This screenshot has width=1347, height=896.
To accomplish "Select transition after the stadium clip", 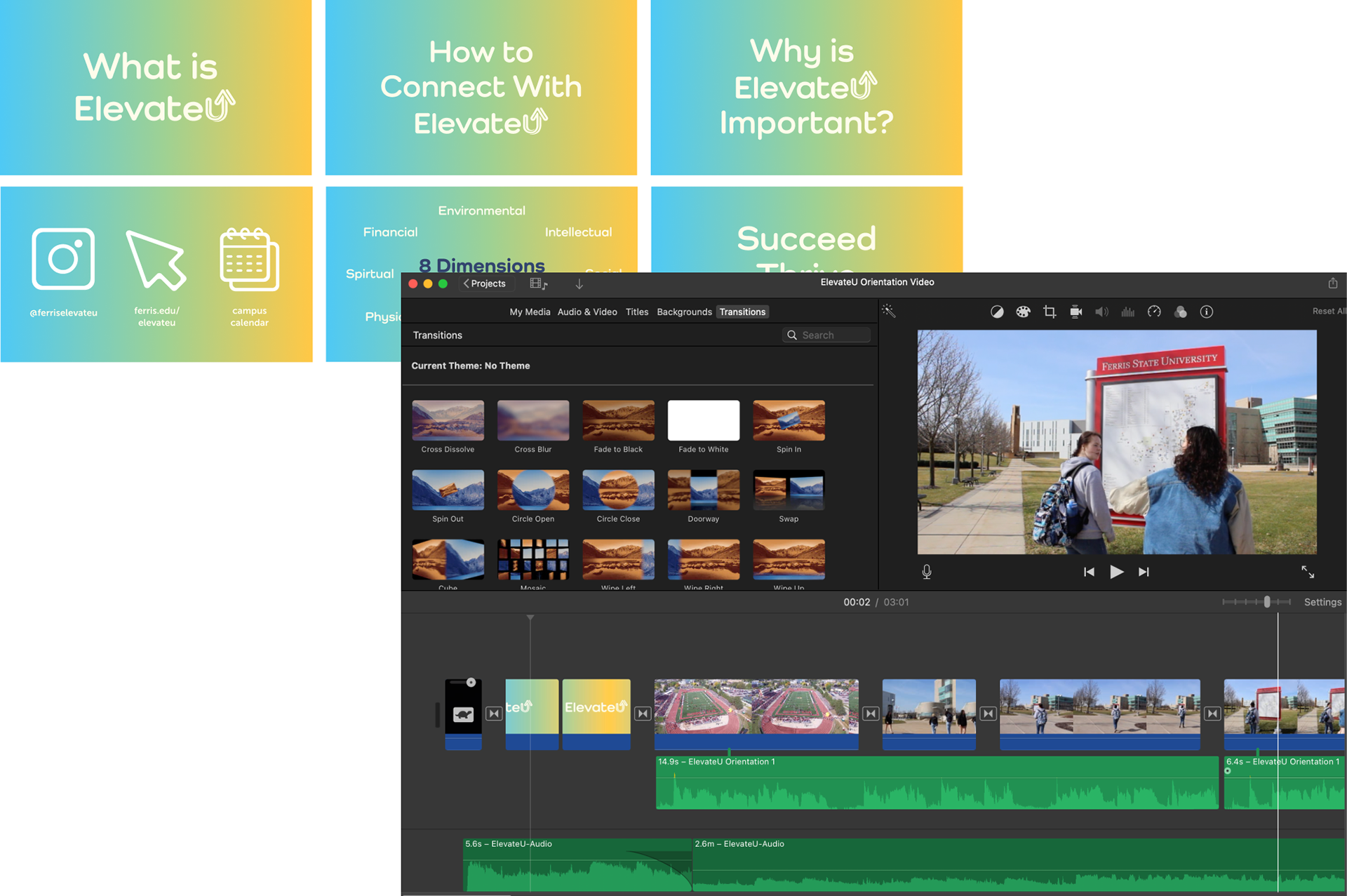I will coord(871,714).
